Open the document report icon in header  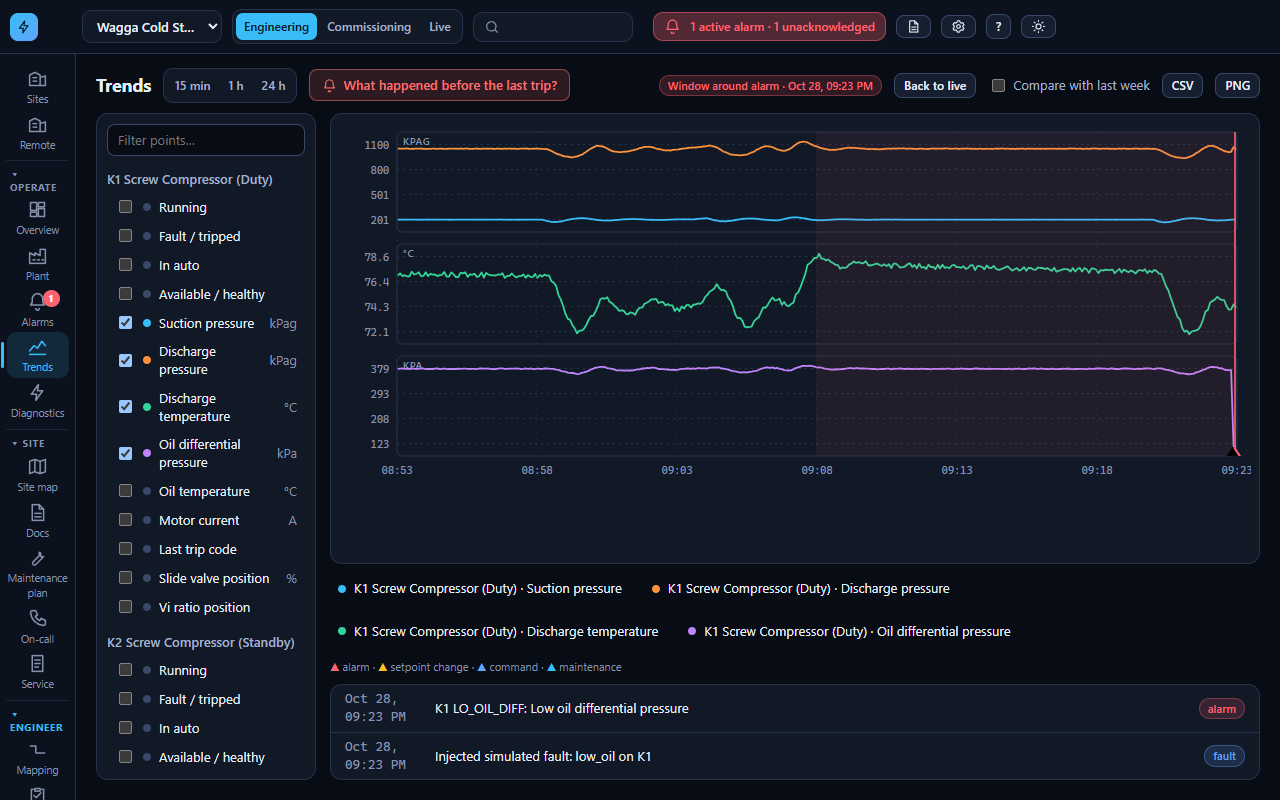(913, 27)
